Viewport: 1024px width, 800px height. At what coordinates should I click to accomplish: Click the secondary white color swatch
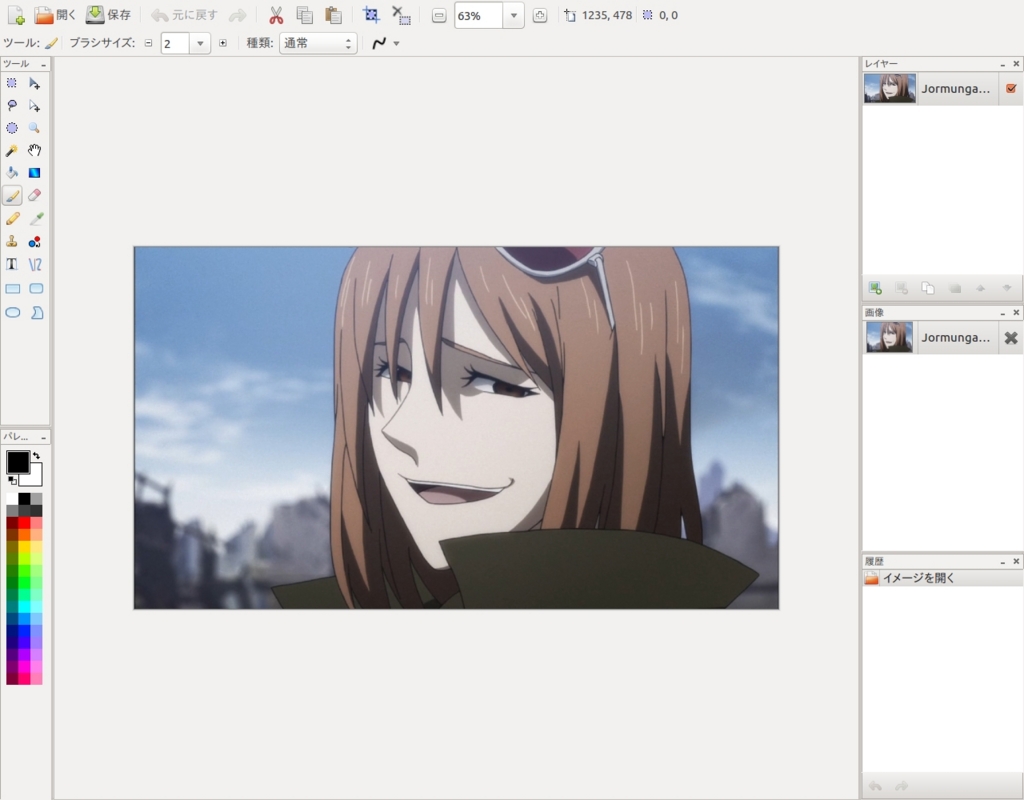pyautogui.click(x=34, y=477)
